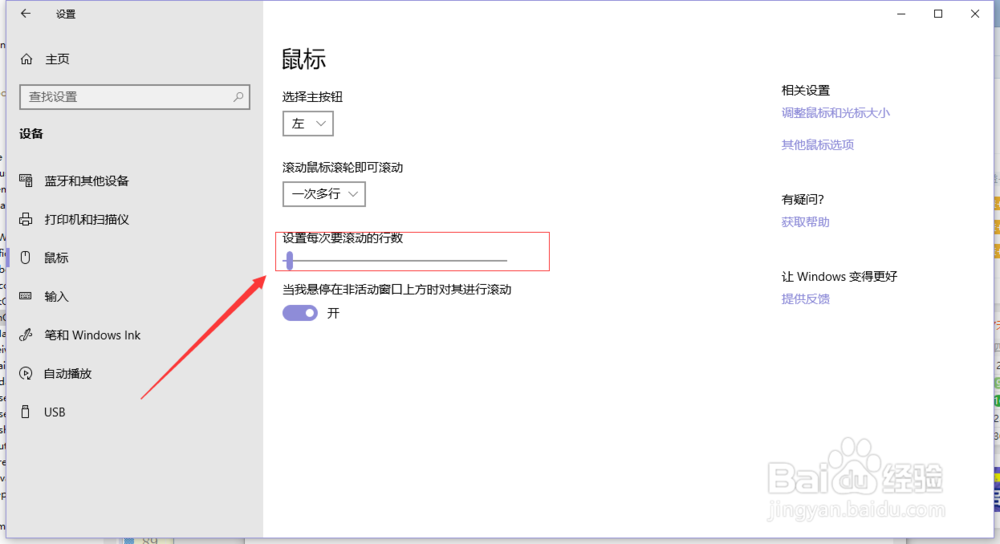Close the Settings window

[x=975, y=13]
